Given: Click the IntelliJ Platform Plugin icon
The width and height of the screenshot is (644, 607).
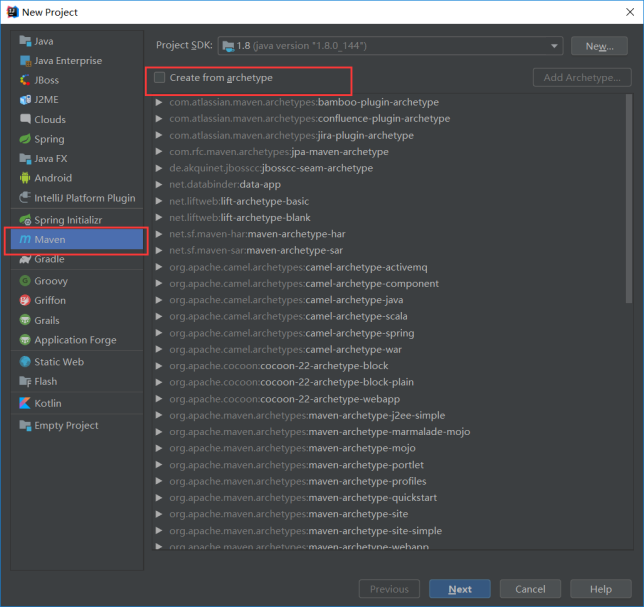Looking at the screenshot, I should pyautogui.click(x=25, y=198).
